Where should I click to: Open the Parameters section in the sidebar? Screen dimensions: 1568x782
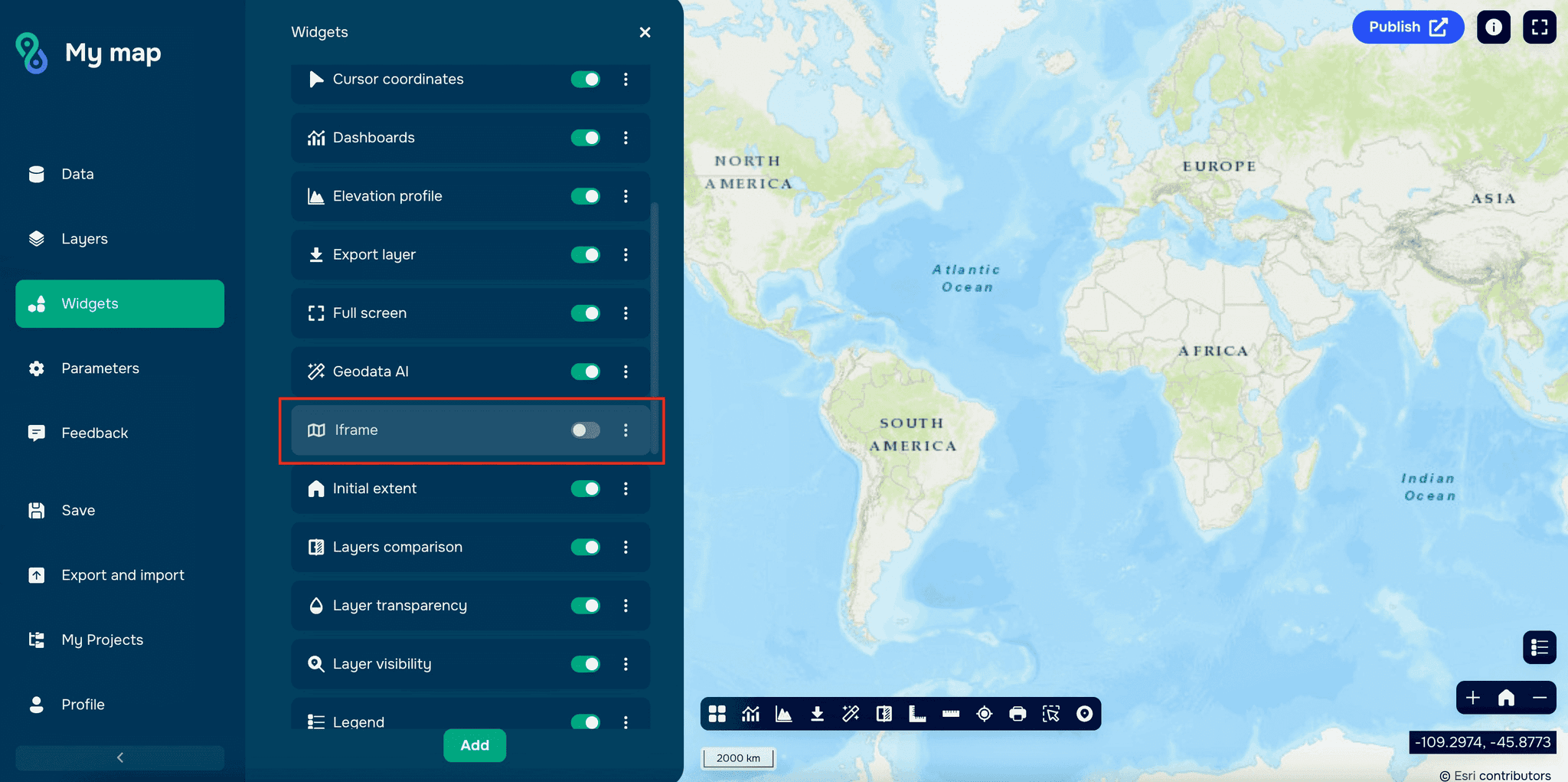coord(100,368)
